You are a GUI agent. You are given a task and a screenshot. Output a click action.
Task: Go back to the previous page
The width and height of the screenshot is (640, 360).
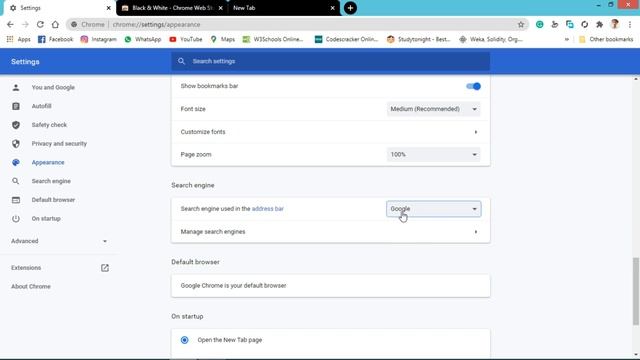pyautogui.click(x=10, y=24)
